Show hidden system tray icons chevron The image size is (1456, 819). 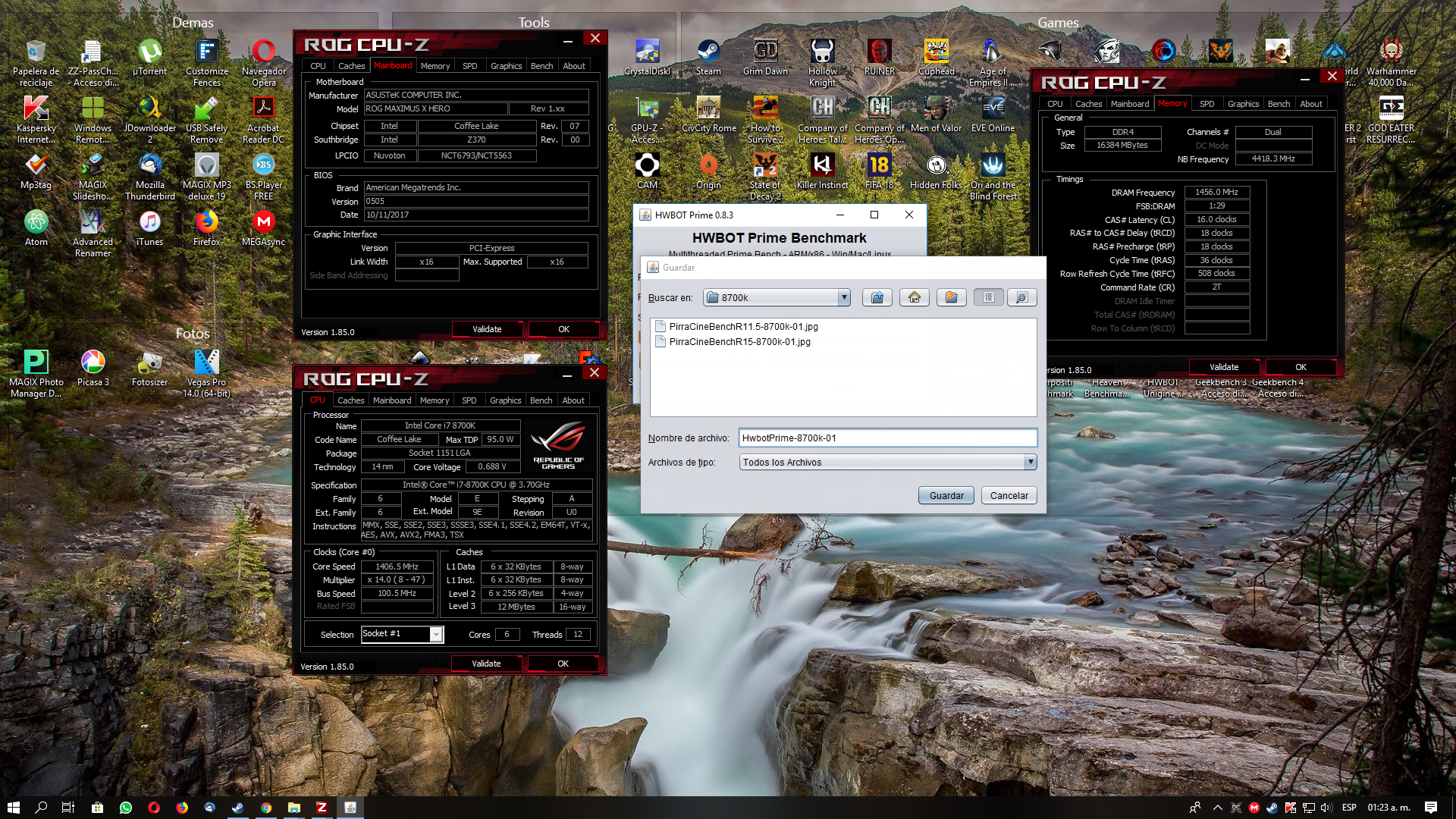coord(1218,808)
